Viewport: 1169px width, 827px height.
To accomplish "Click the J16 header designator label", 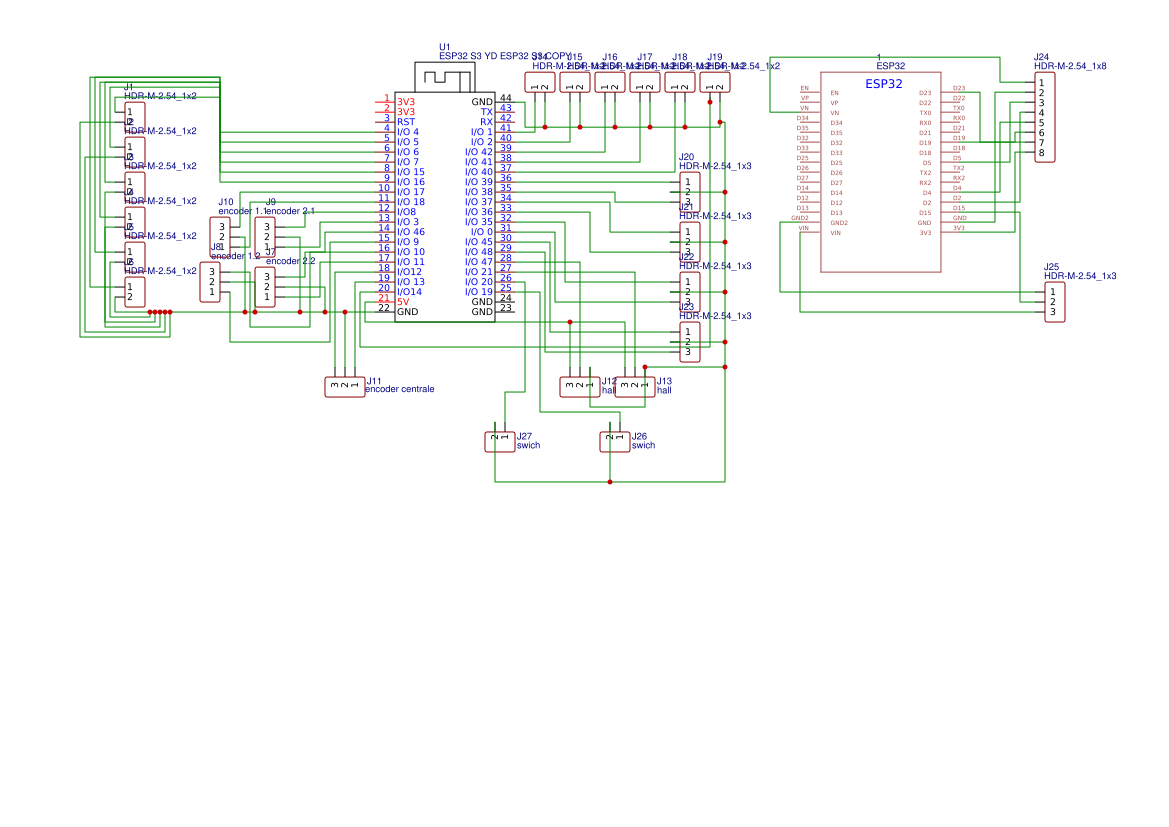I will click(x=610, y=57).
